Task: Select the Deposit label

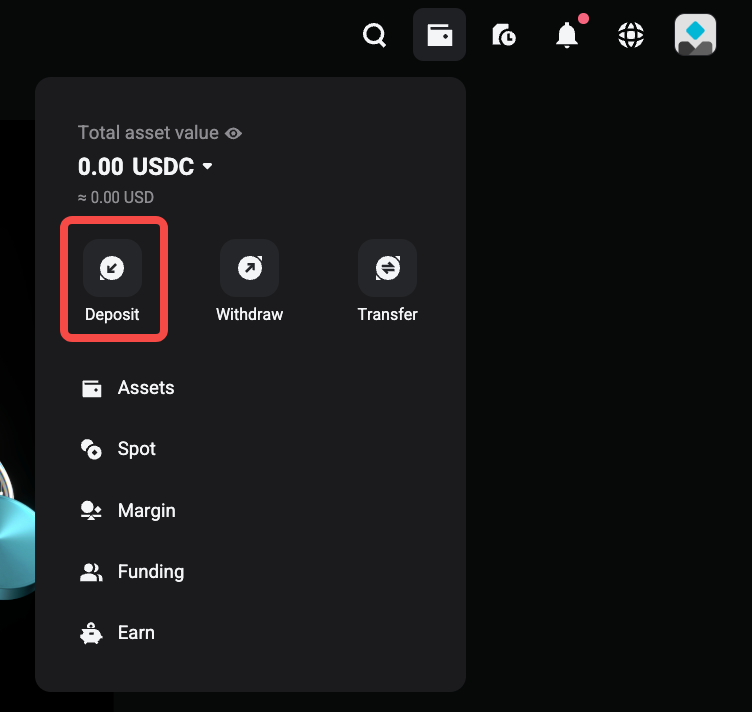Action: coord(112,315)
